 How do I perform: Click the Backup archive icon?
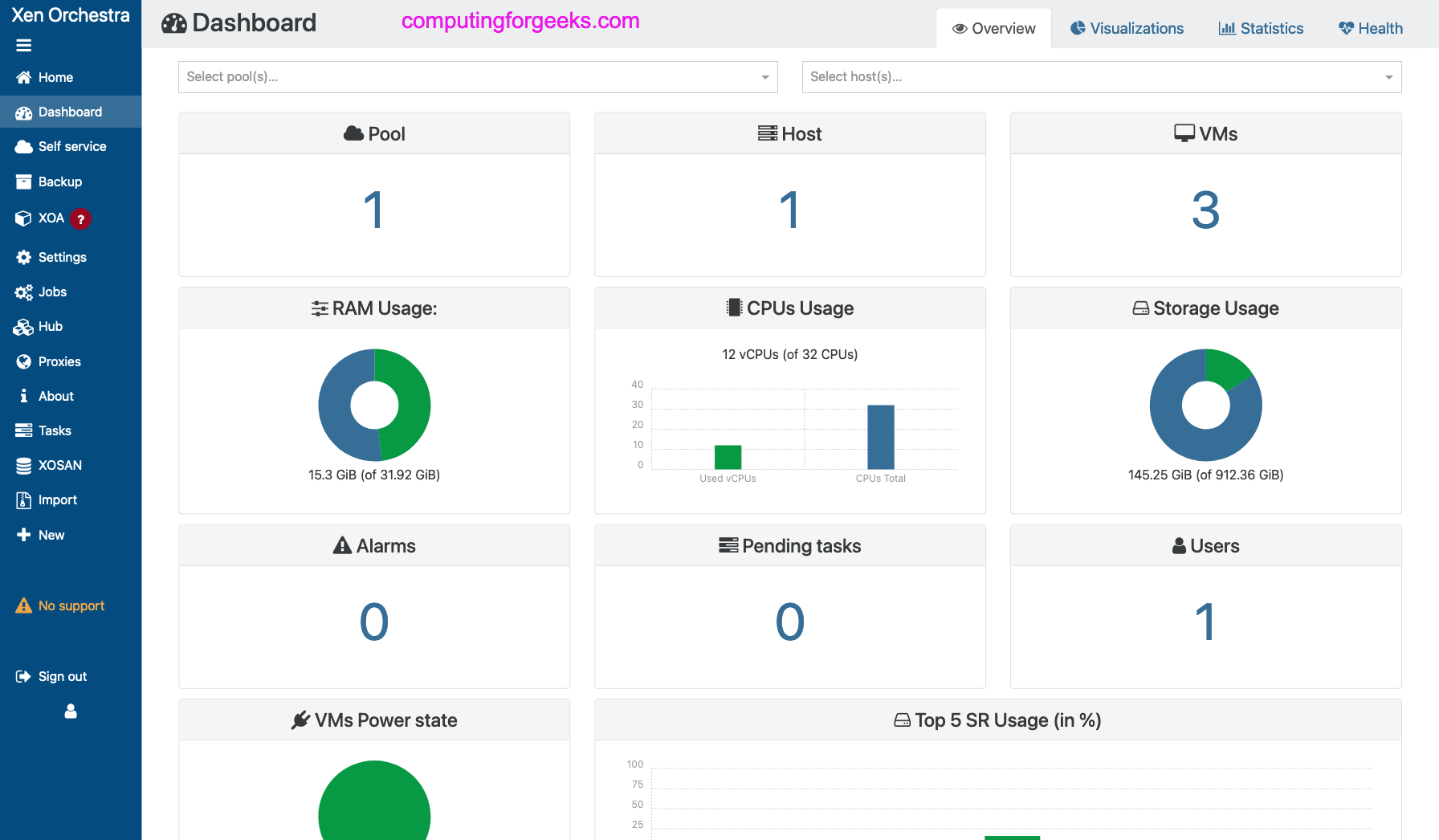tap(23, 181)
